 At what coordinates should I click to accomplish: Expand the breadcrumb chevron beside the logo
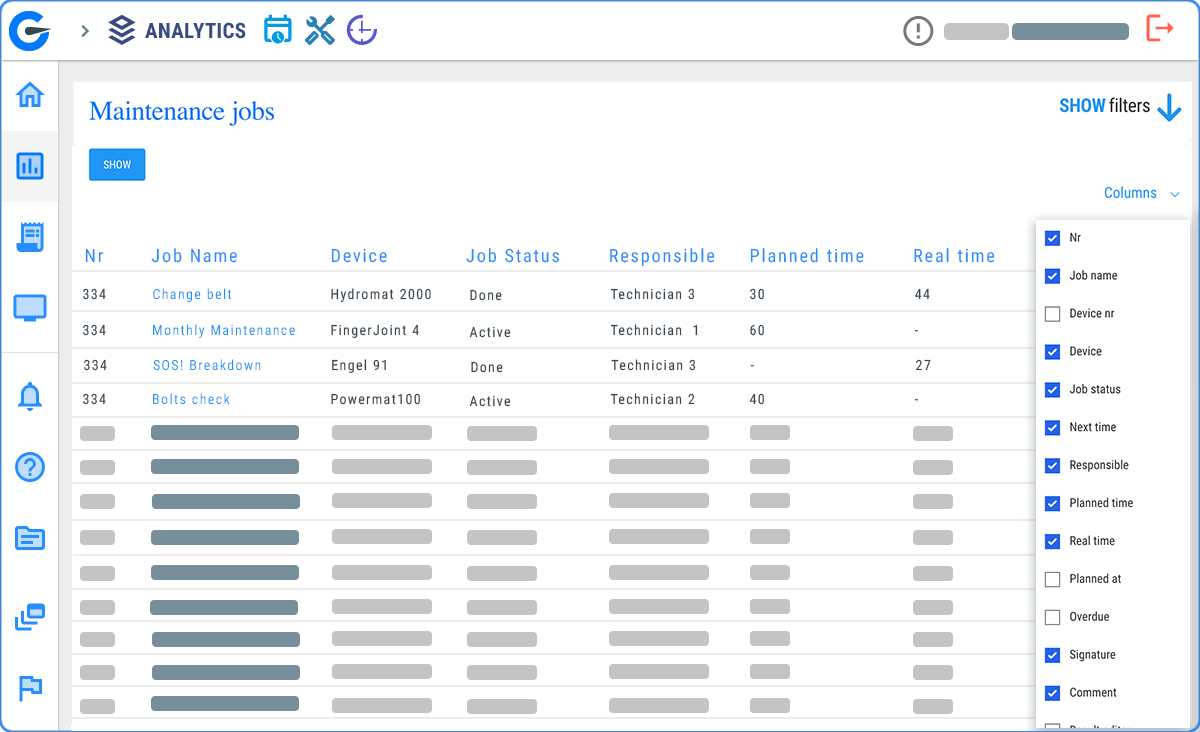coord(85,31)
